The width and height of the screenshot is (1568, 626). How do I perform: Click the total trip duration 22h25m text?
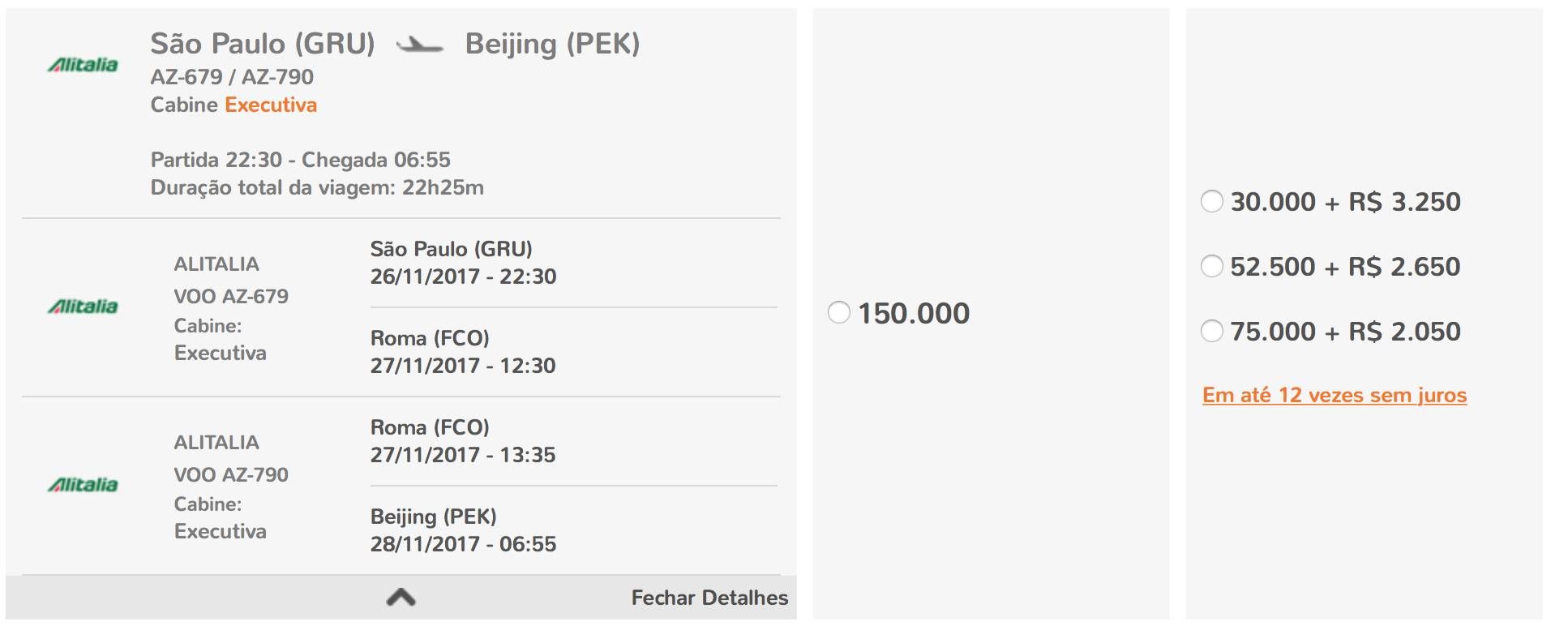317,187
